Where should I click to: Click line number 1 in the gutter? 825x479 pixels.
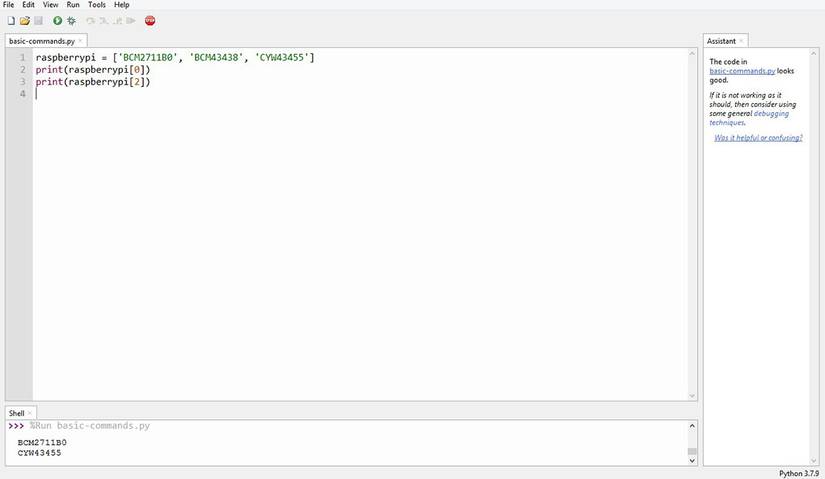tap(23, 57)
